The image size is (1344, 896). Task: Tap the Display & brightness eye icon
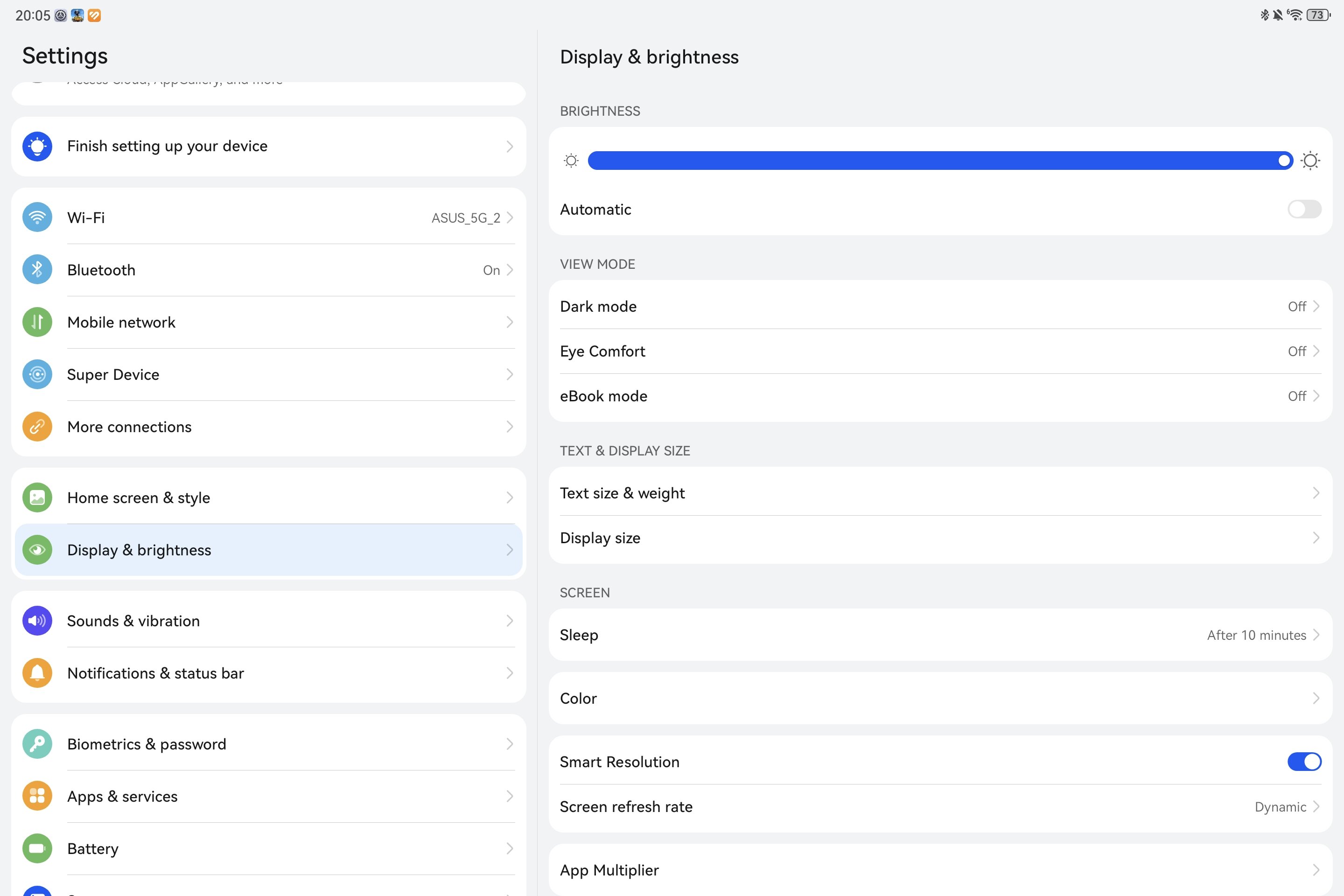click(x=37, y=550)
